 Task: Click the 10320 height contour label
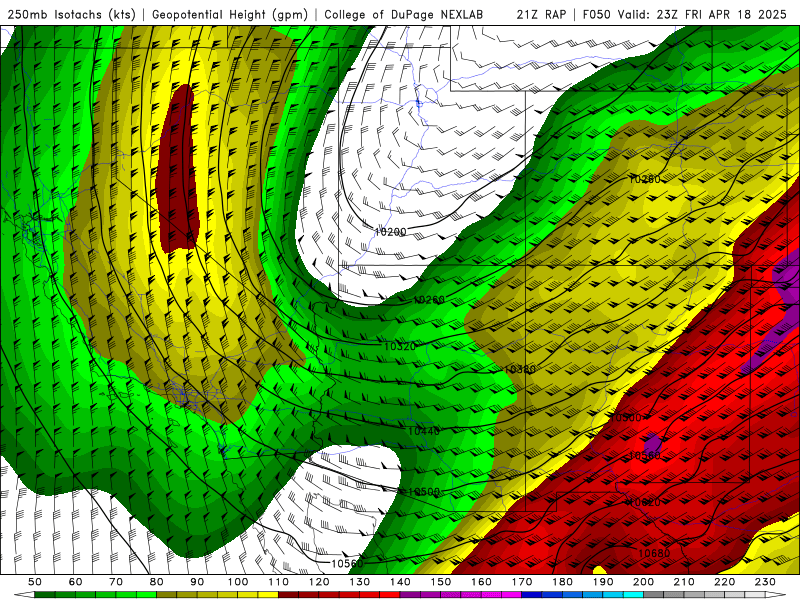pos(399,346)
